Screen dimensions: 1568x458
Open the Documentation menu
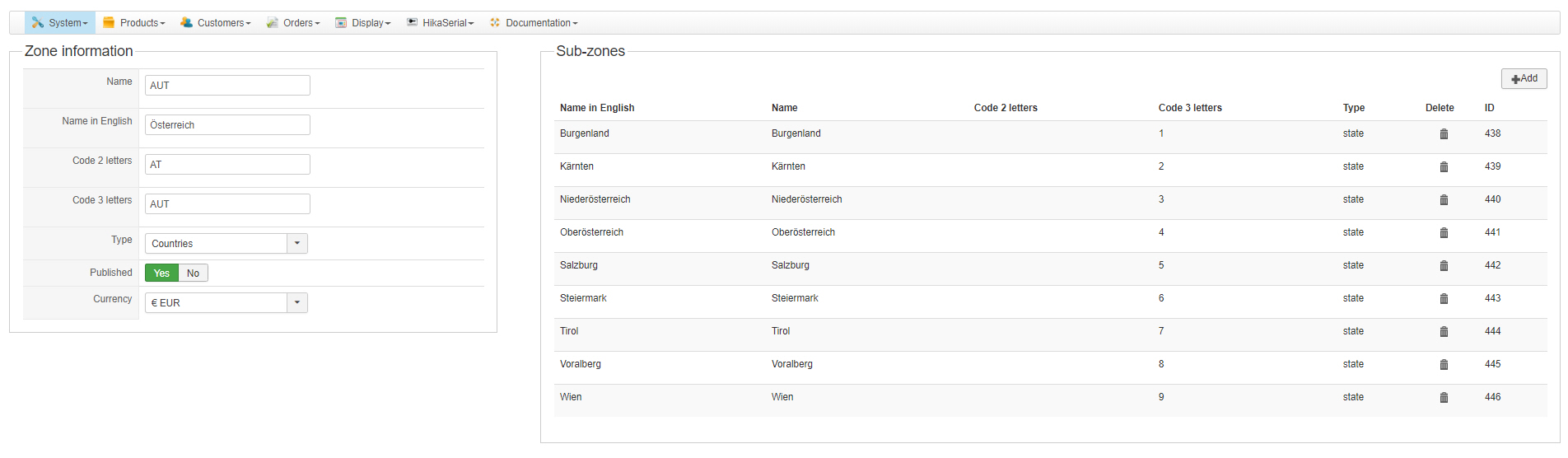[534, 23]
